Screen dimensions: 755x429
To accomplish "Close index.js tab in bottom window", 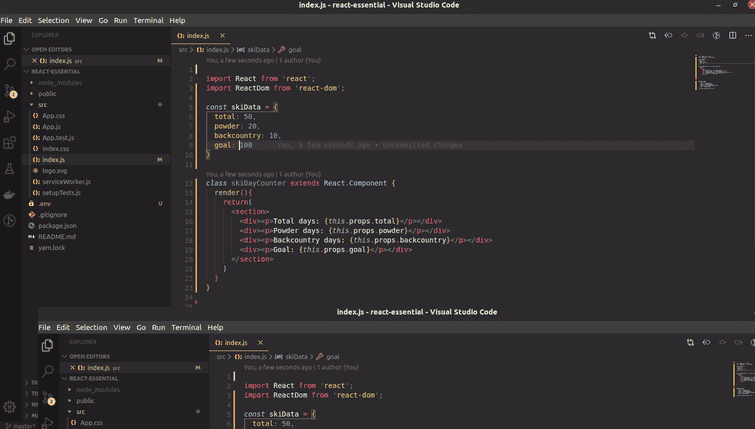I will (x=260, y=342).
